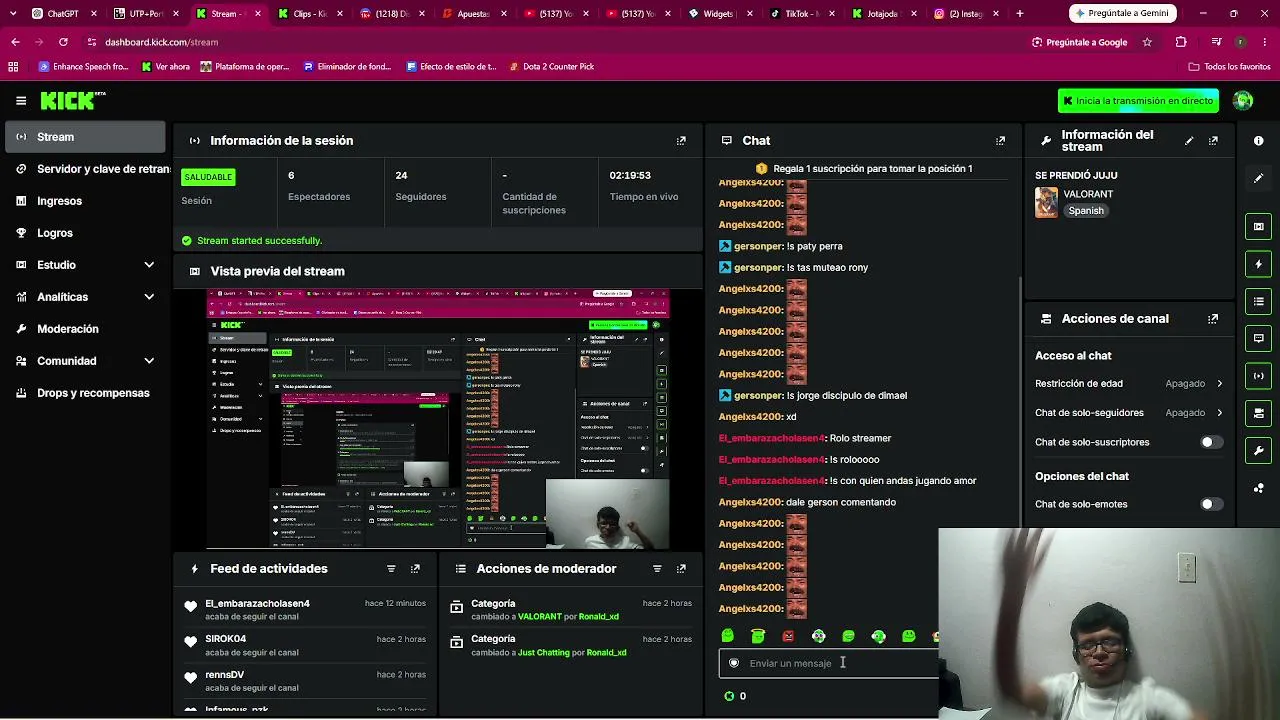Click the Spanish language tag
Viewport: 1280px width, 720px height.
click(1086, 211)
